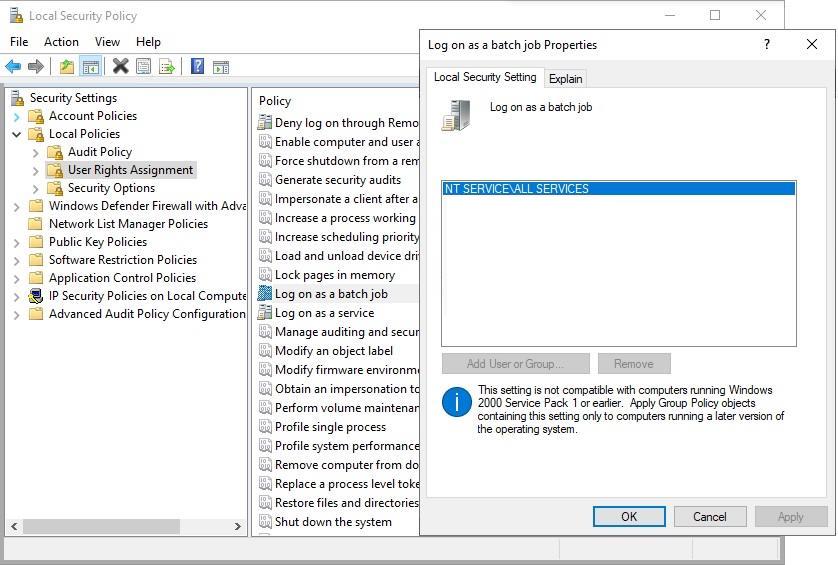Expand the Audit Policy node
Image resolution: width=838 pixels, height=565 pixels.
(x=36, y=152)
